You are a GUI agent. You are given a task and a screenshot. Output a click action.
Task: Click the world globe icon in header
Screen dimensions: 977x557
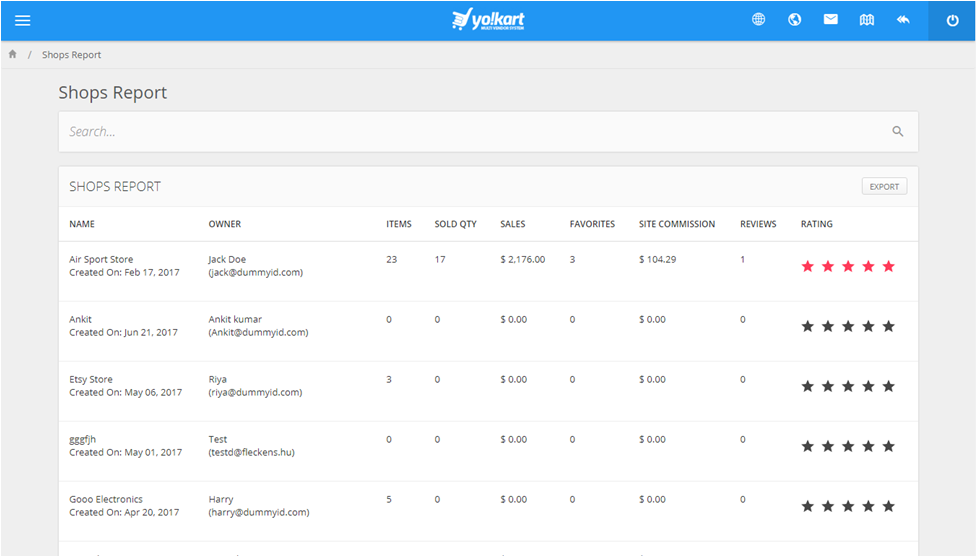pyautogui.click(x=794, y=20)
